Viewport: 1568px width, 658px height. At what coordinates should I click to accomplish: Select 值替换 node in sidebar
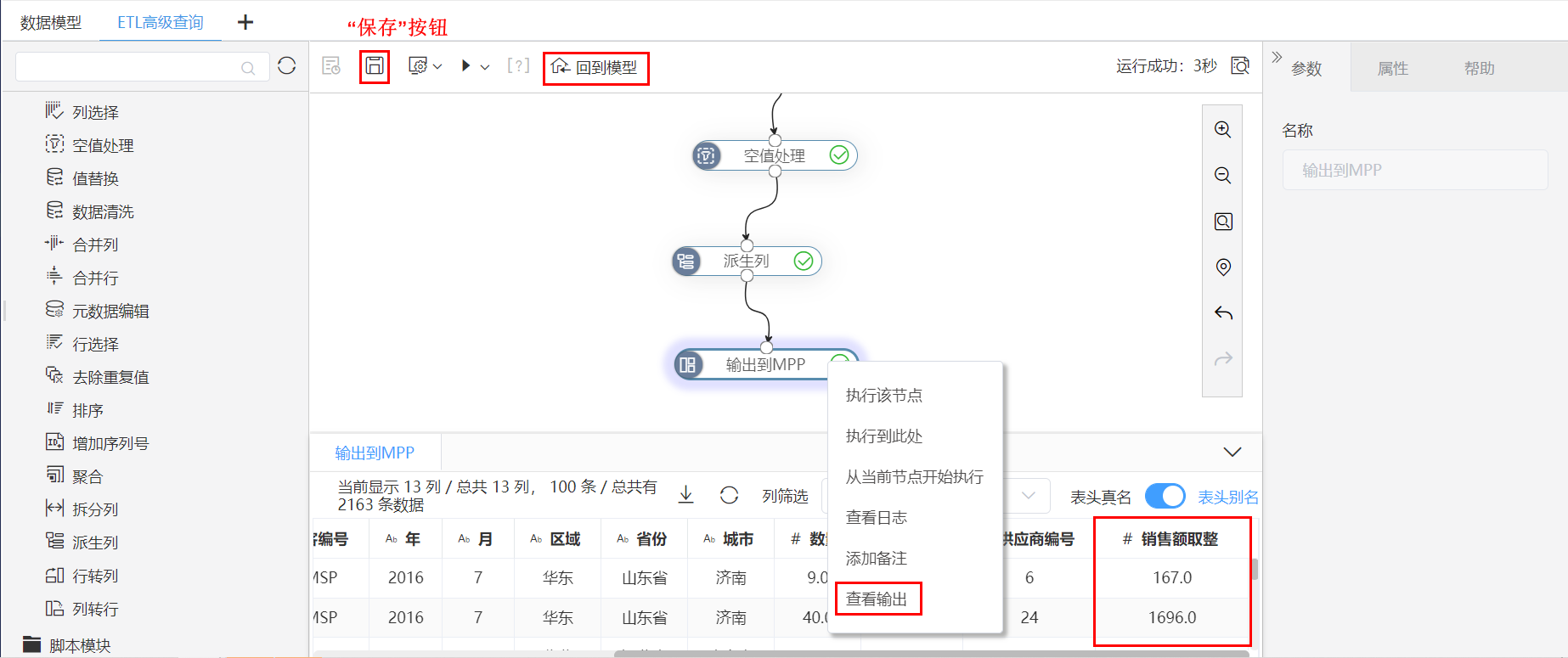(82, 178)
